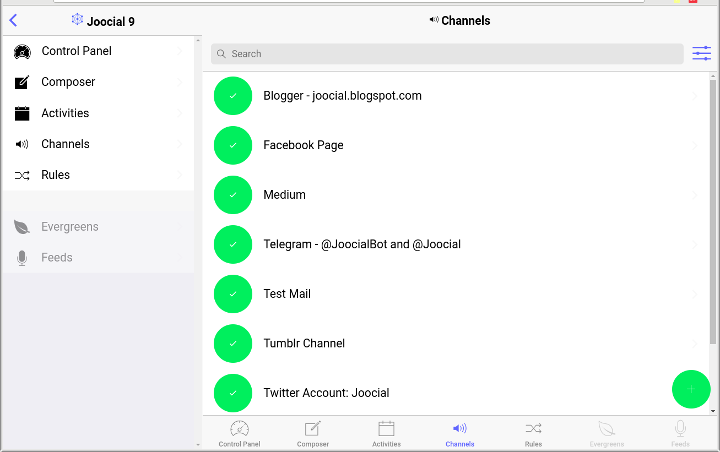Click the Search channels input field
This screenshot has height=452, width=720.
click(x=447, y=54)
